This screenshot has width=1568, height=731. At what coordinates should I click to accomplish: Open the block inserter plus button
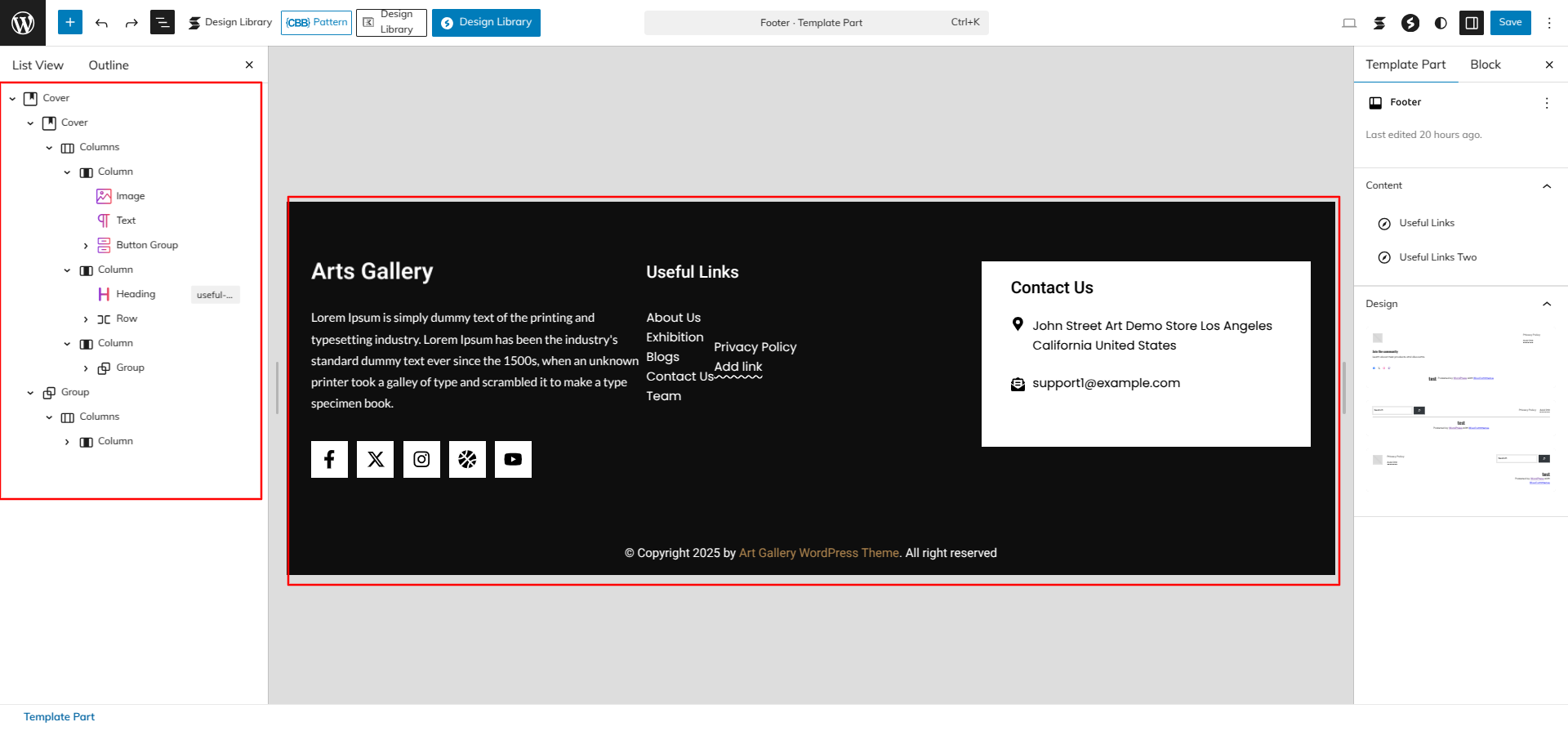(70, 23)
